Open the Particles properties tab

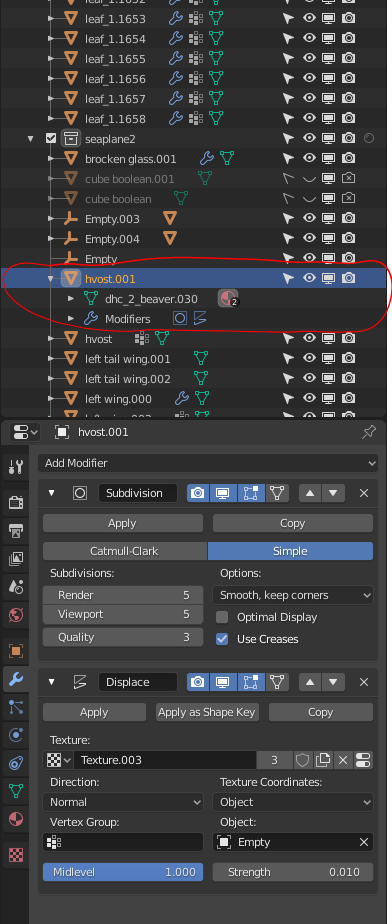tap(15, 707)
